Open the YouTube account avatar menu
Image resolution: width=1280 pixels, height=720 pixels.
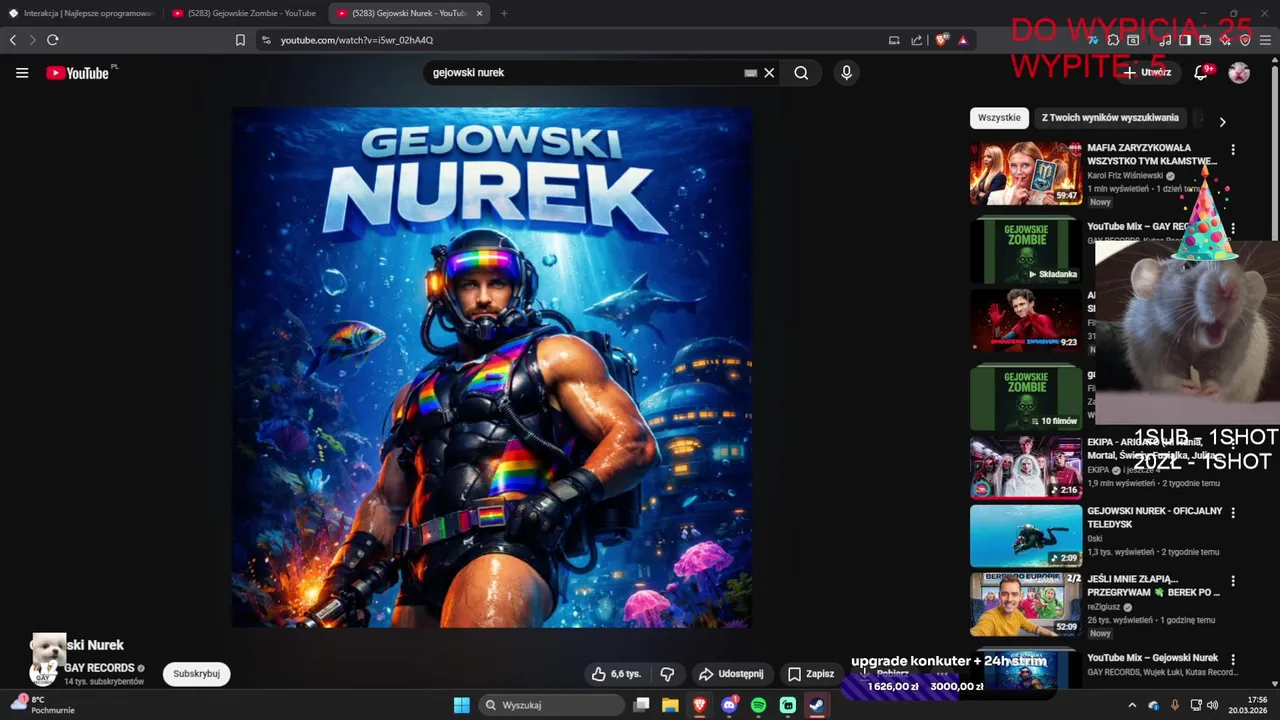click(x=1239, y=72)
